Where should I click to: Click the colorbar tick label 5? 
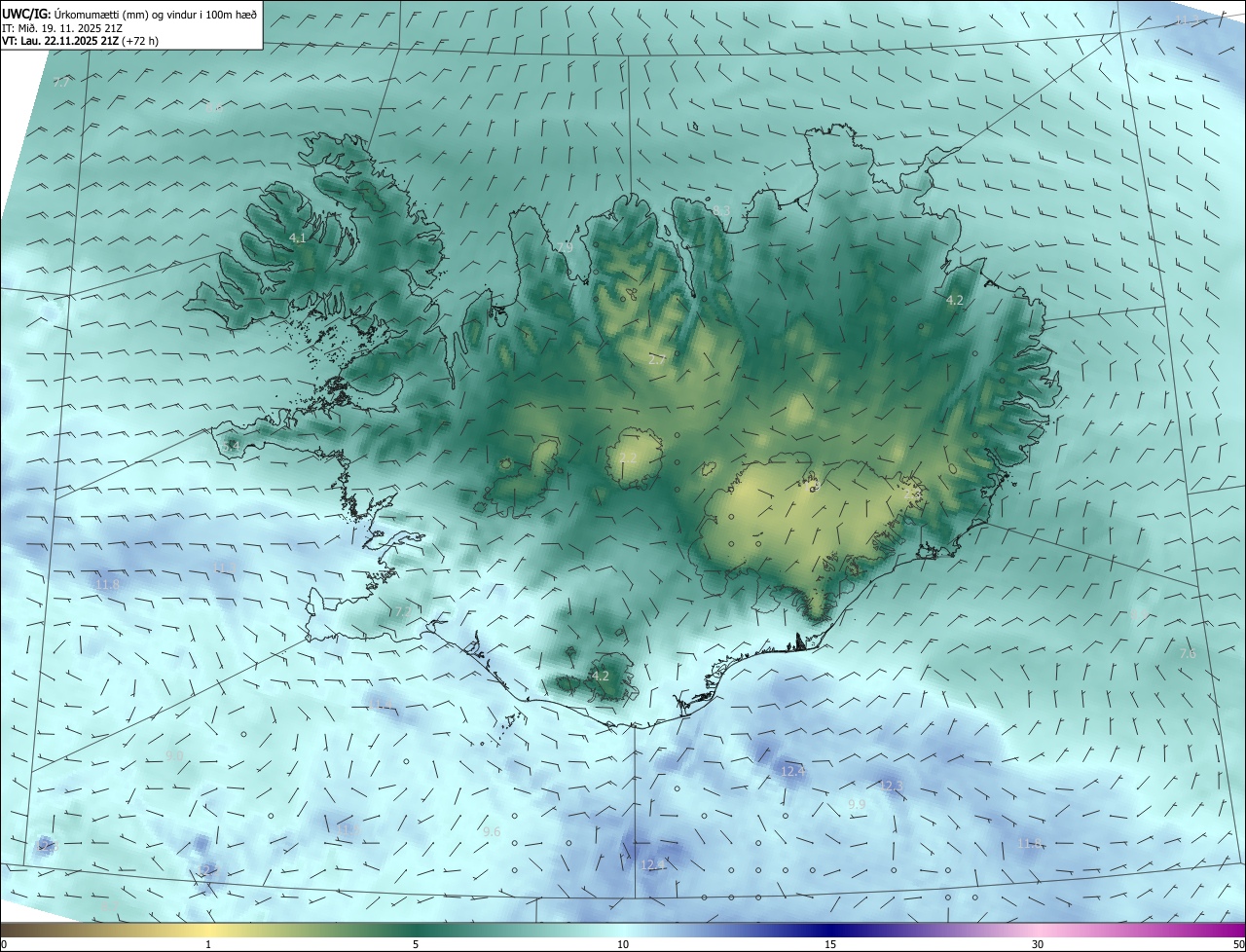[x=416, y=944]
